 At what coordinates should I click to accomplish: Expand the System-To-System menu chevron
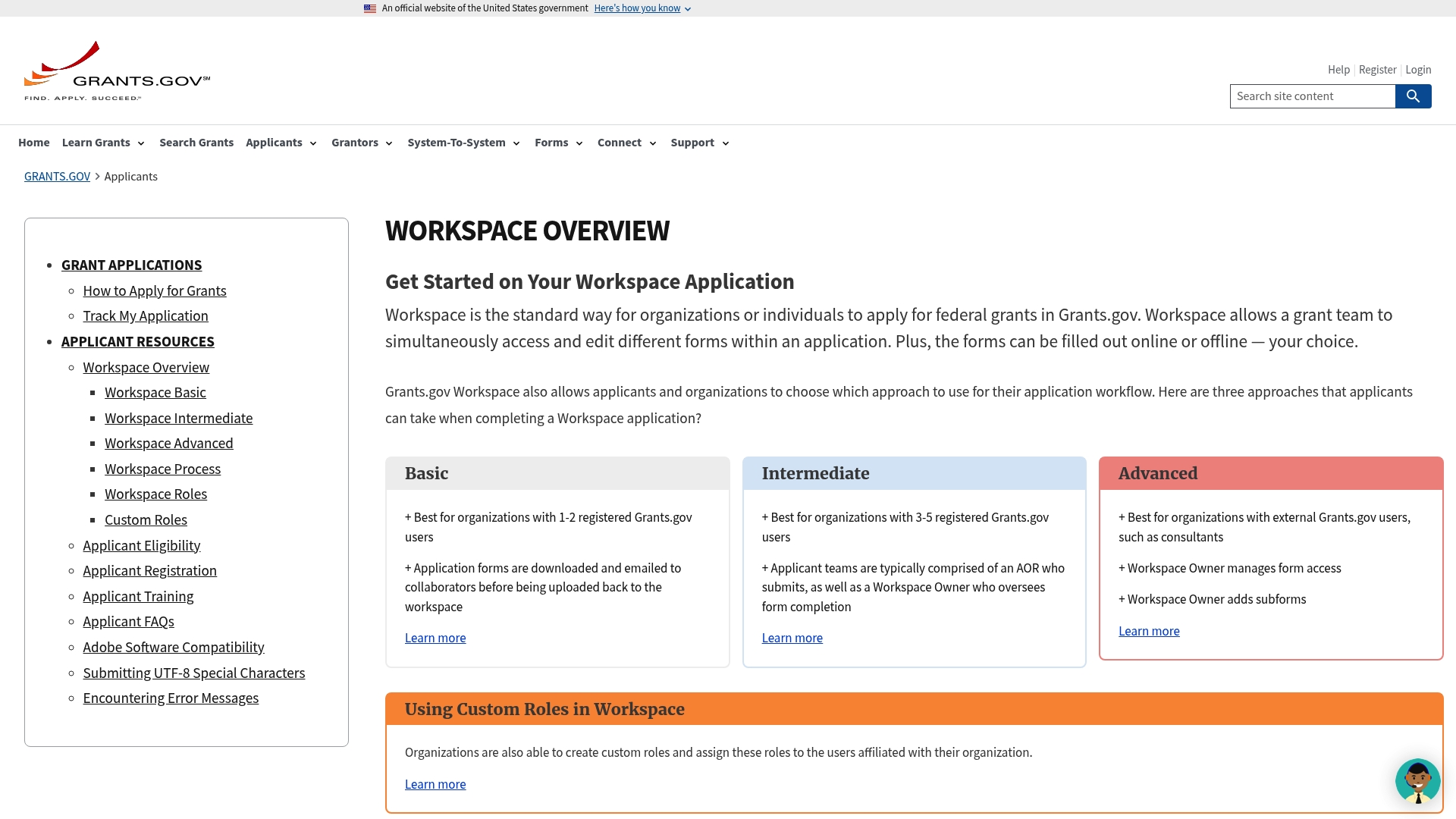click(x=516, y=143)
